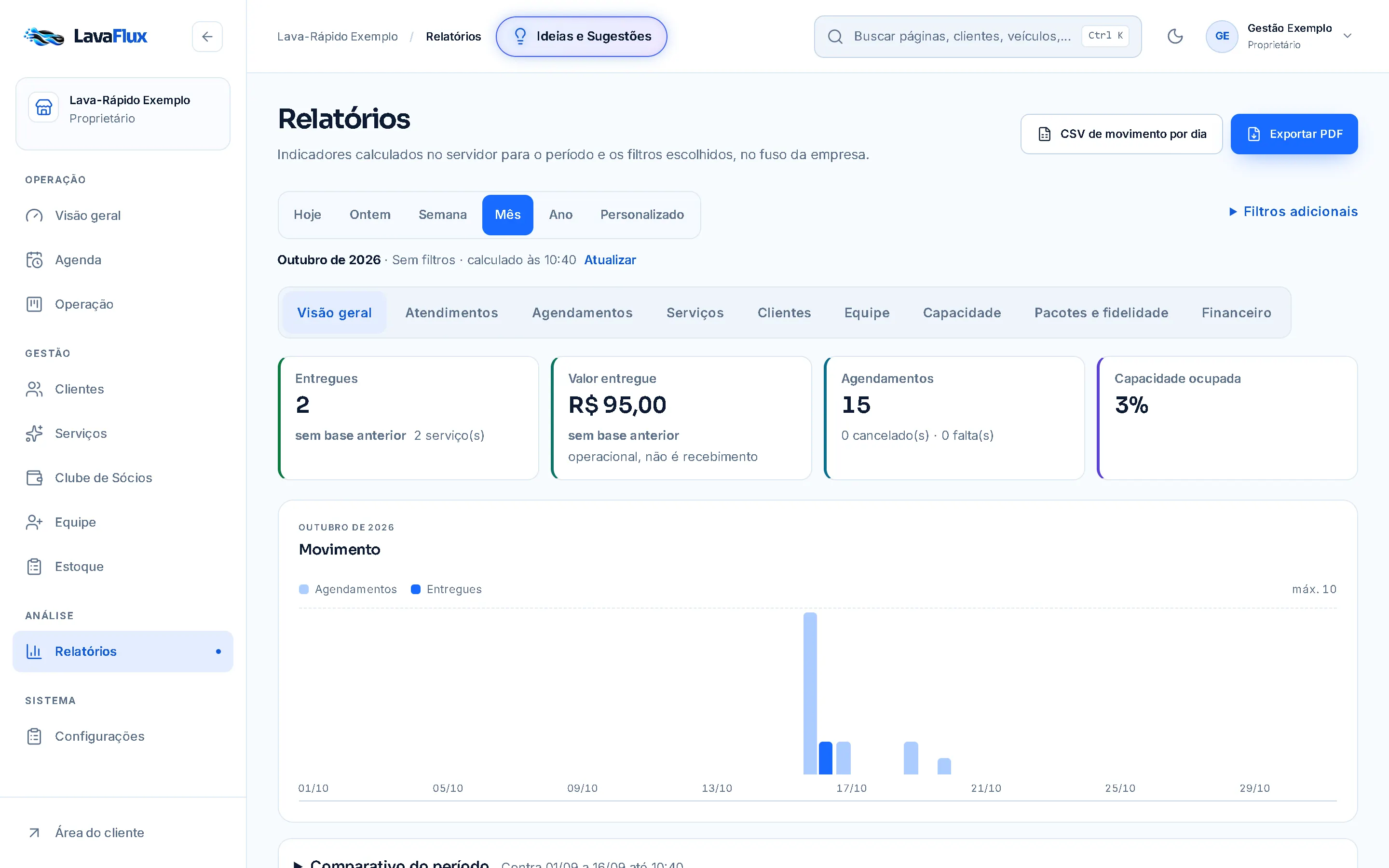This screenshot has height=868, width=1389.
Task: Click the store icon in Lava-Rápido Exemplo card
Action: (x=43, y=108)
